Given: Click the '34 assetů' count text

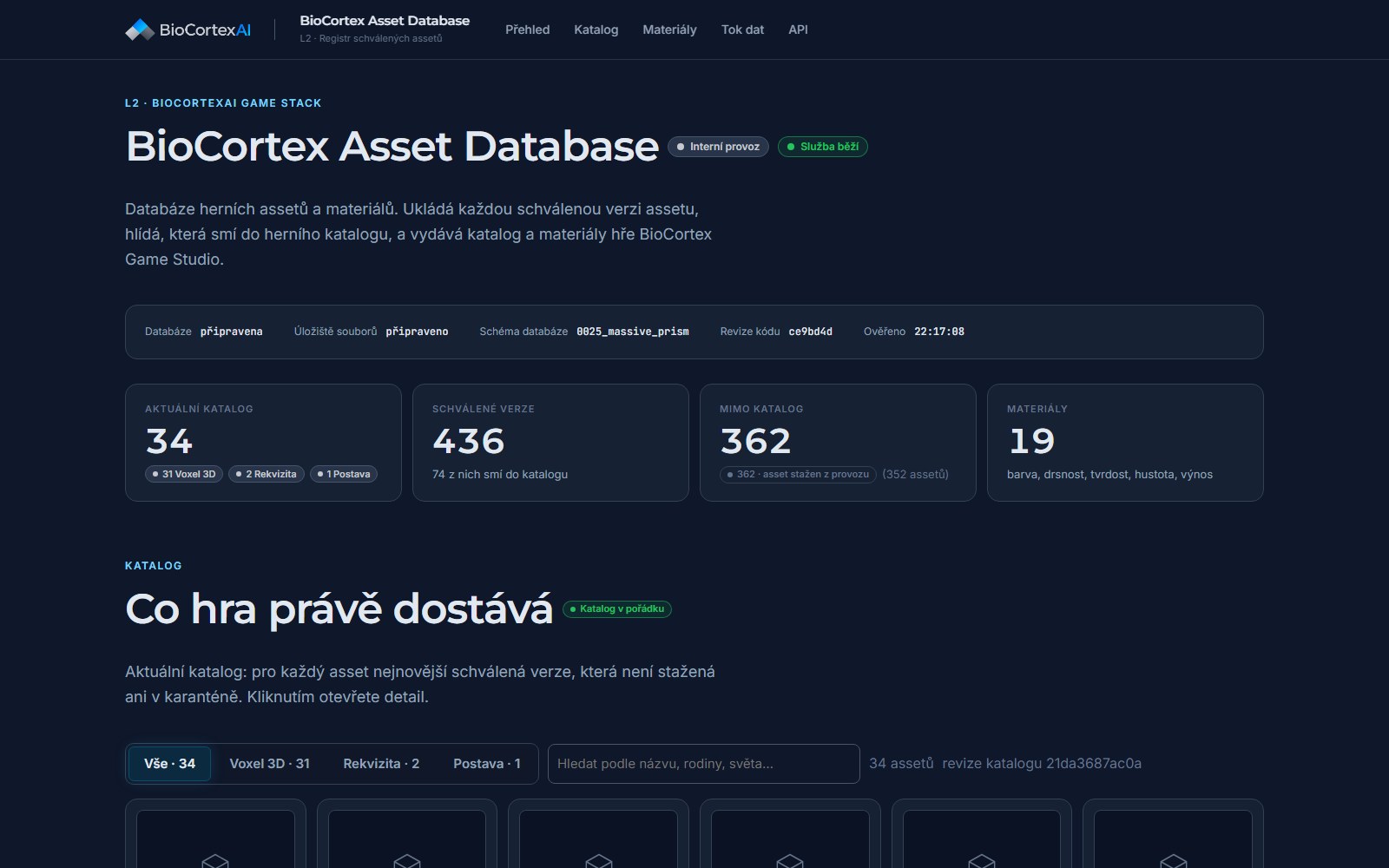Looking at the screenshot, I should coord(901,764).
